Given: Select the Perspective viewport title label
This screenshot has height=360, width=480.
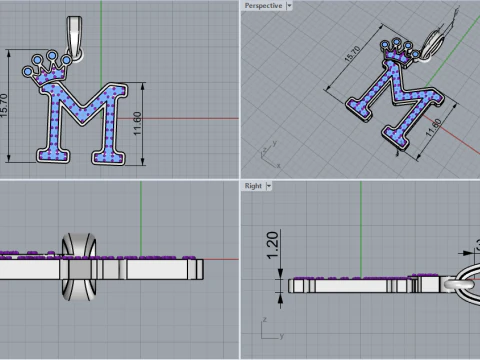Looking at the screenshot, I should click(263, 6).
